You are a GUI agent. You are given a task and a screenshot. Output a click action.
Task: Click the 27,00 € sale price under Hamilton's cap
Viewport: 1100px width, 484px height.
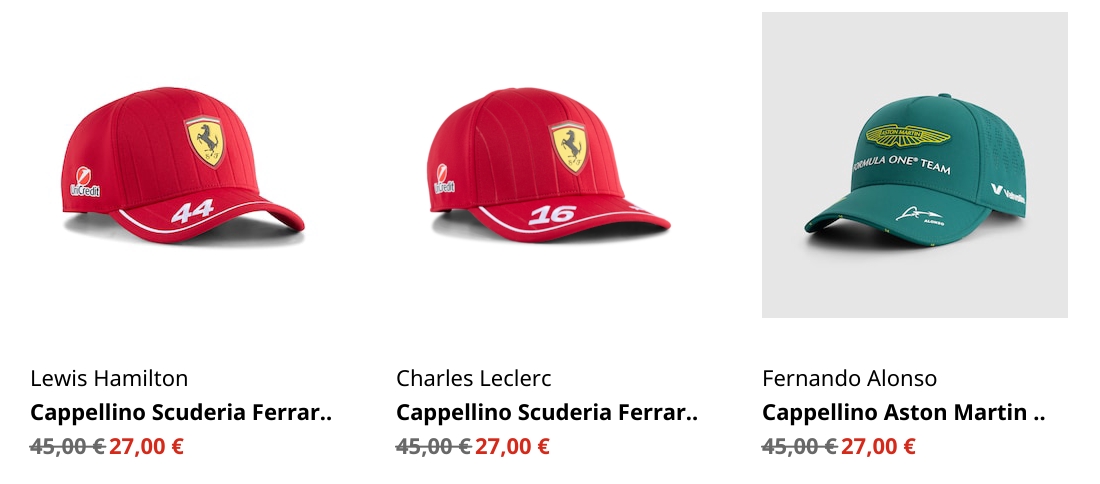[147, 446]
